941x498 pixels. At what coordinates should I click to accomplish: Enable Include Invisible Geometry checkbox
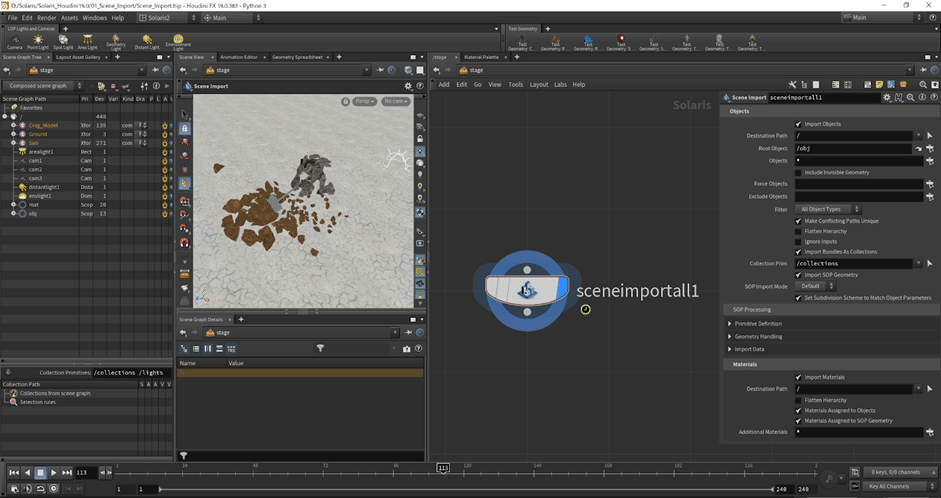click(798, 172)
